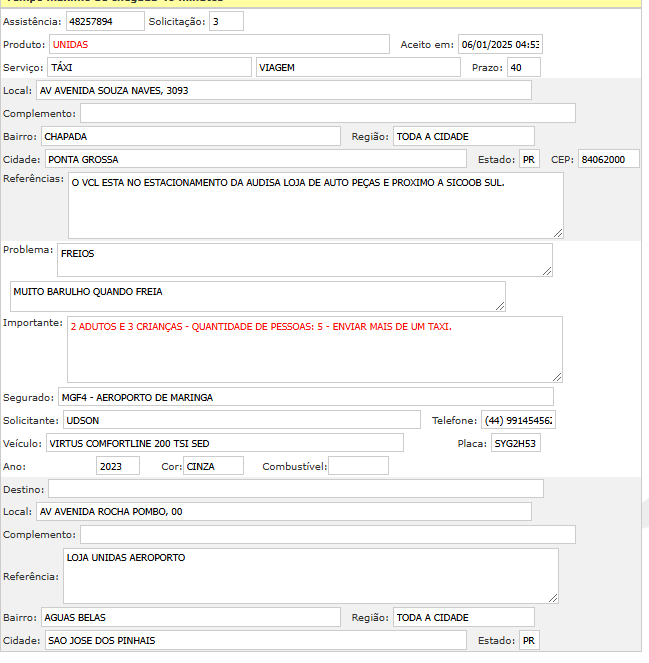This screenshot has width=649, height=663.
Task: Click the empty Destino field
Action: [296, 489]
